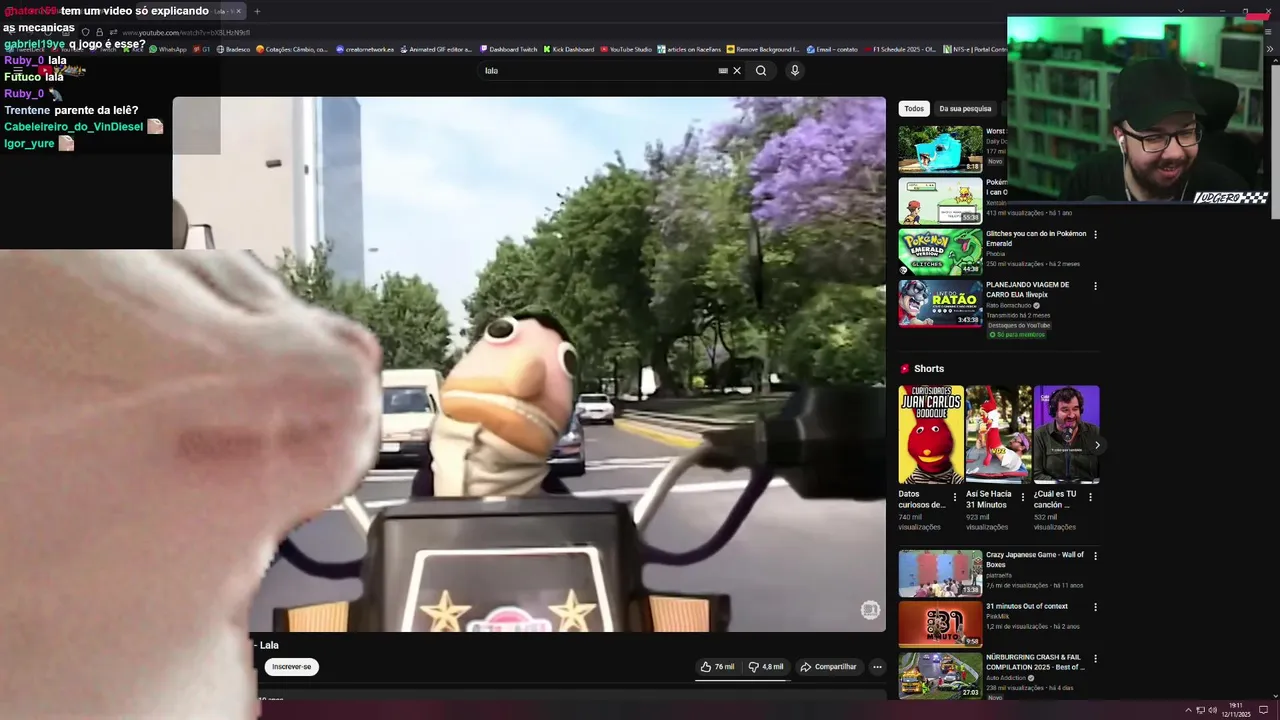Clear the search text with the X icon
This screenshot has height=720, width=1280.
pyautogui.click(x=737, y=71)
